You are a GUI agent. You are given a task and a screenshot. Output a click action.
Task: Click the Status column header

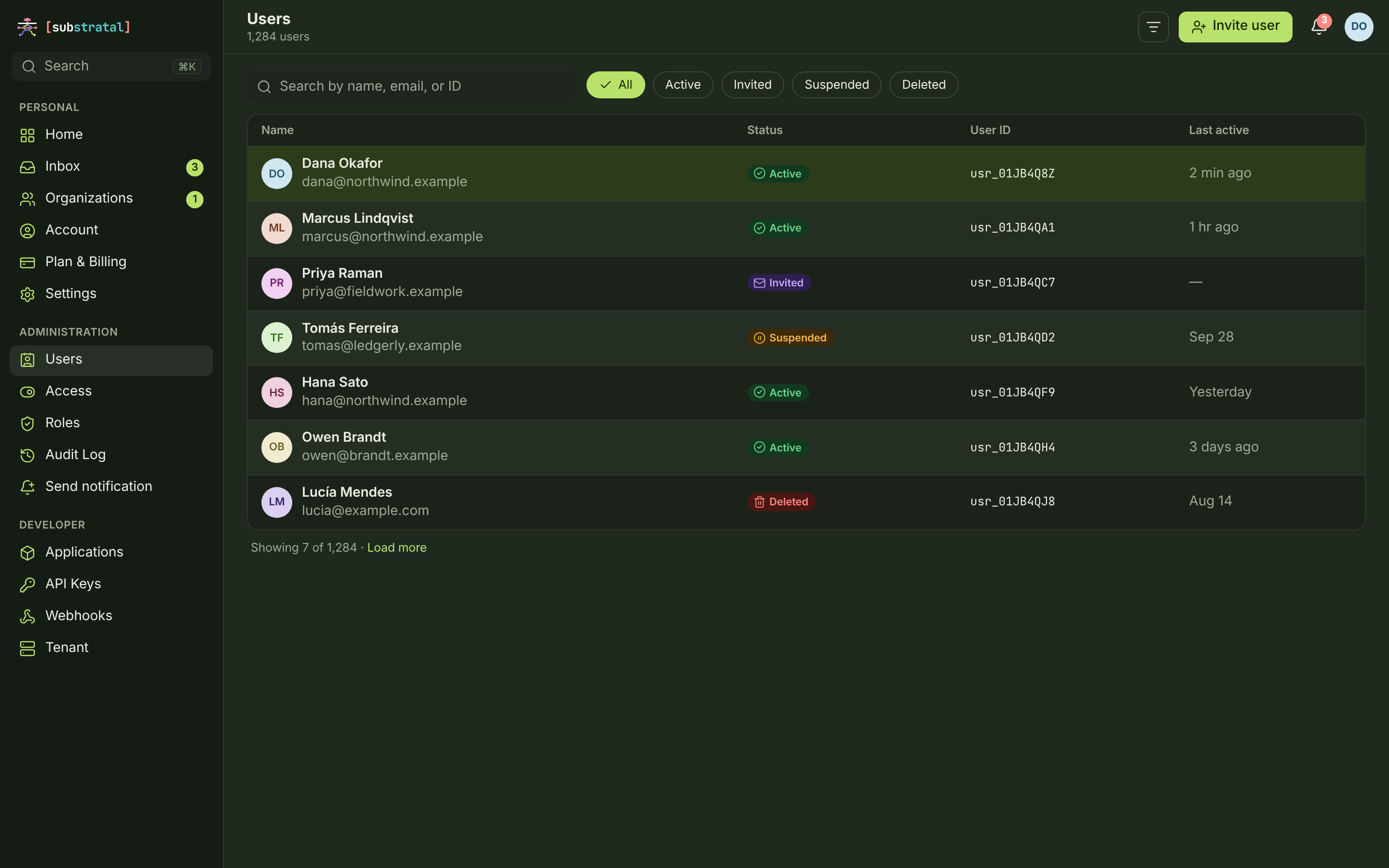(764, 130)
